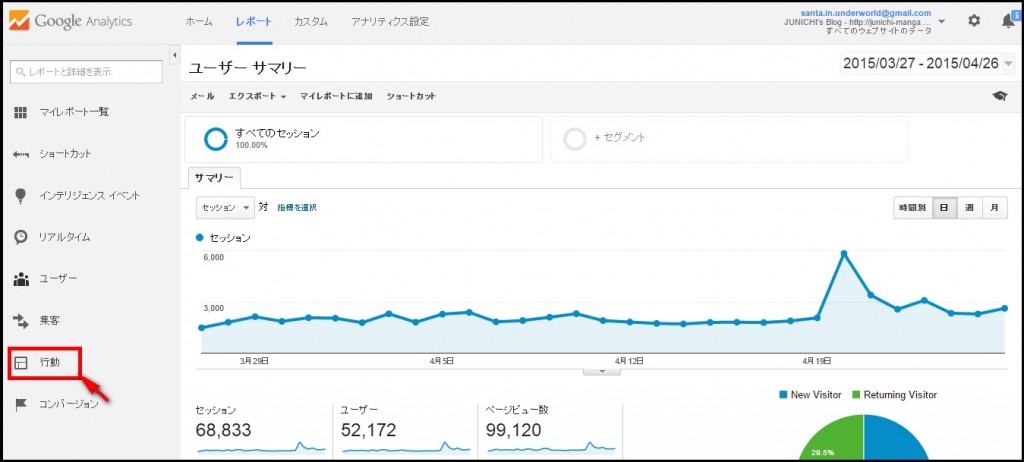Image resolution: width=1024 pixels, height=462 pixels.
Task: Click the ショートカット toolbar button
Action: 411,96
